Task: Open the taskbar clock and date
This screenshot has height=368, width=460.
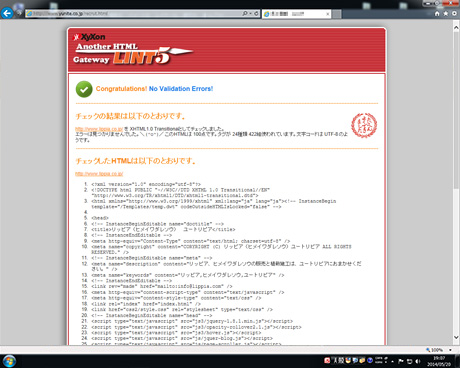Action: (439, 361)
